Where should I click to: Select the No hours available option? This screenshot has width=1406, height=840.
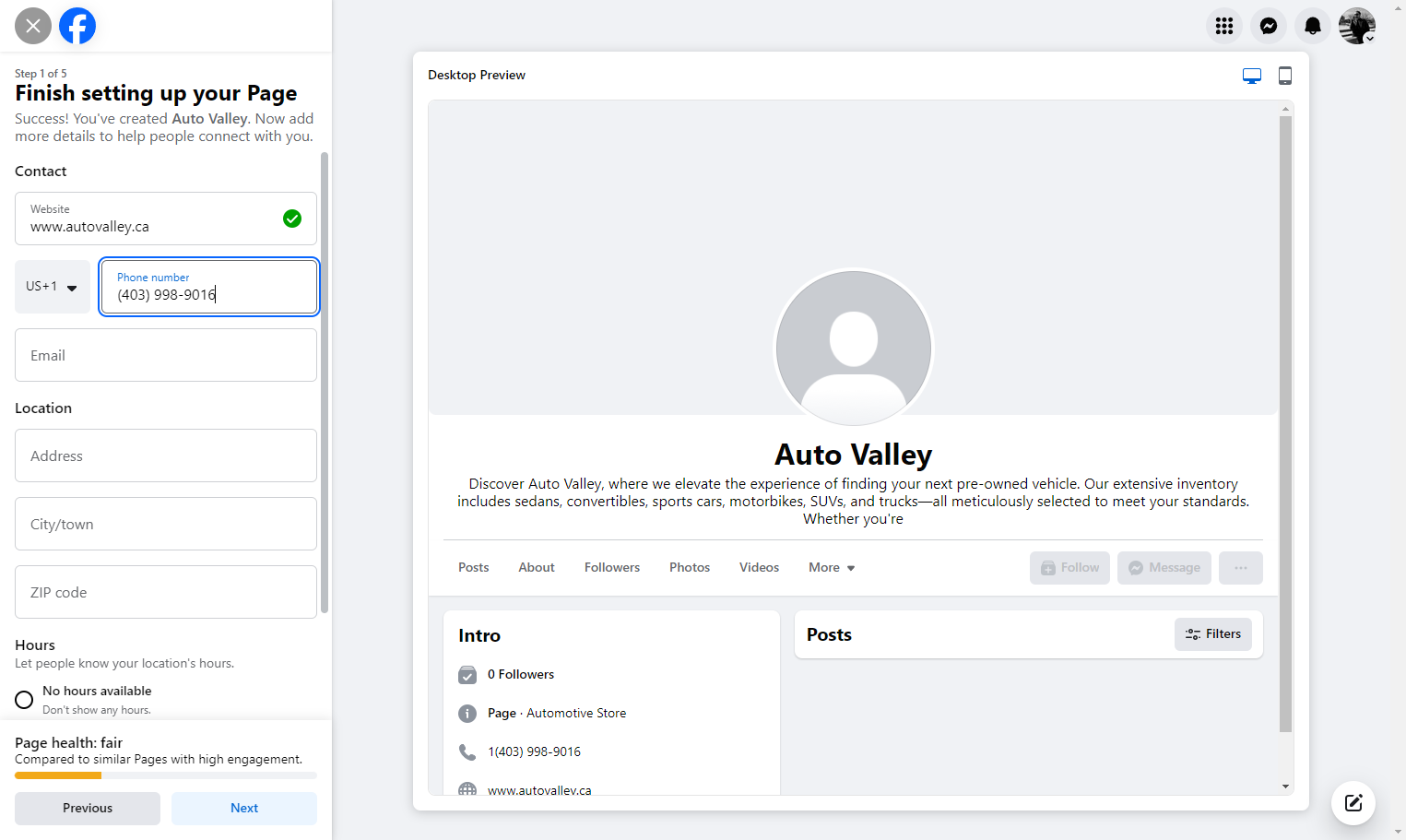24,700
